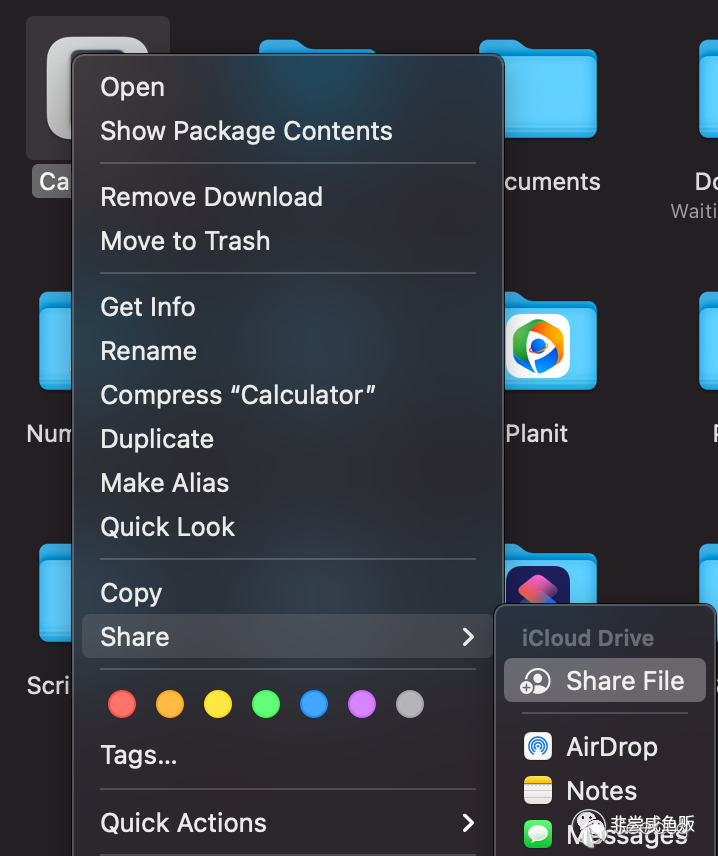Apply the orange tag color
This screenshot has height=856, width=718.
170,704
